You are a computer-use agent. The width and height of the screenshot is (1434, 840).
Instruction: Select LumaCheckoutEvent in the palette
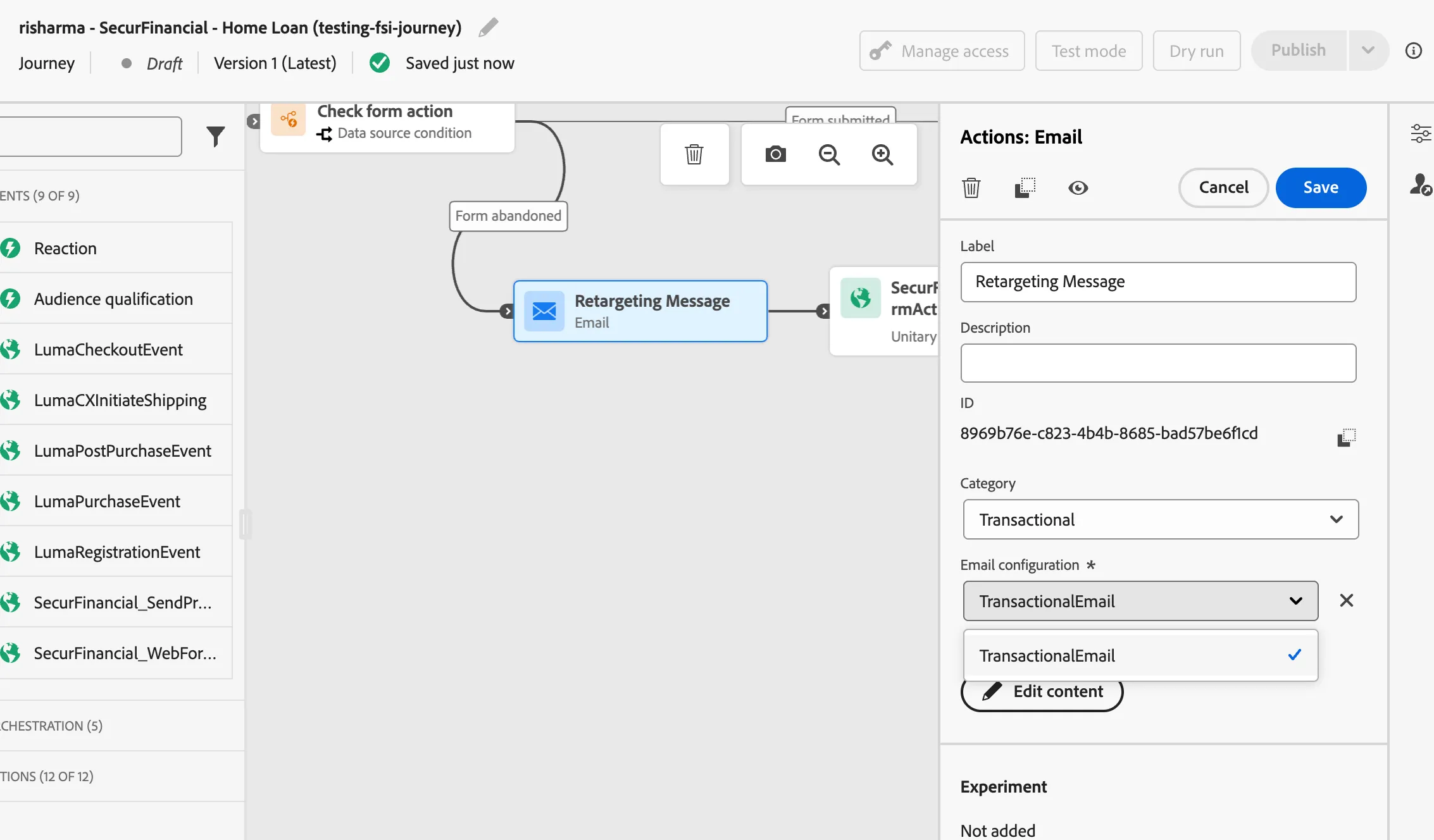(116, 349)
